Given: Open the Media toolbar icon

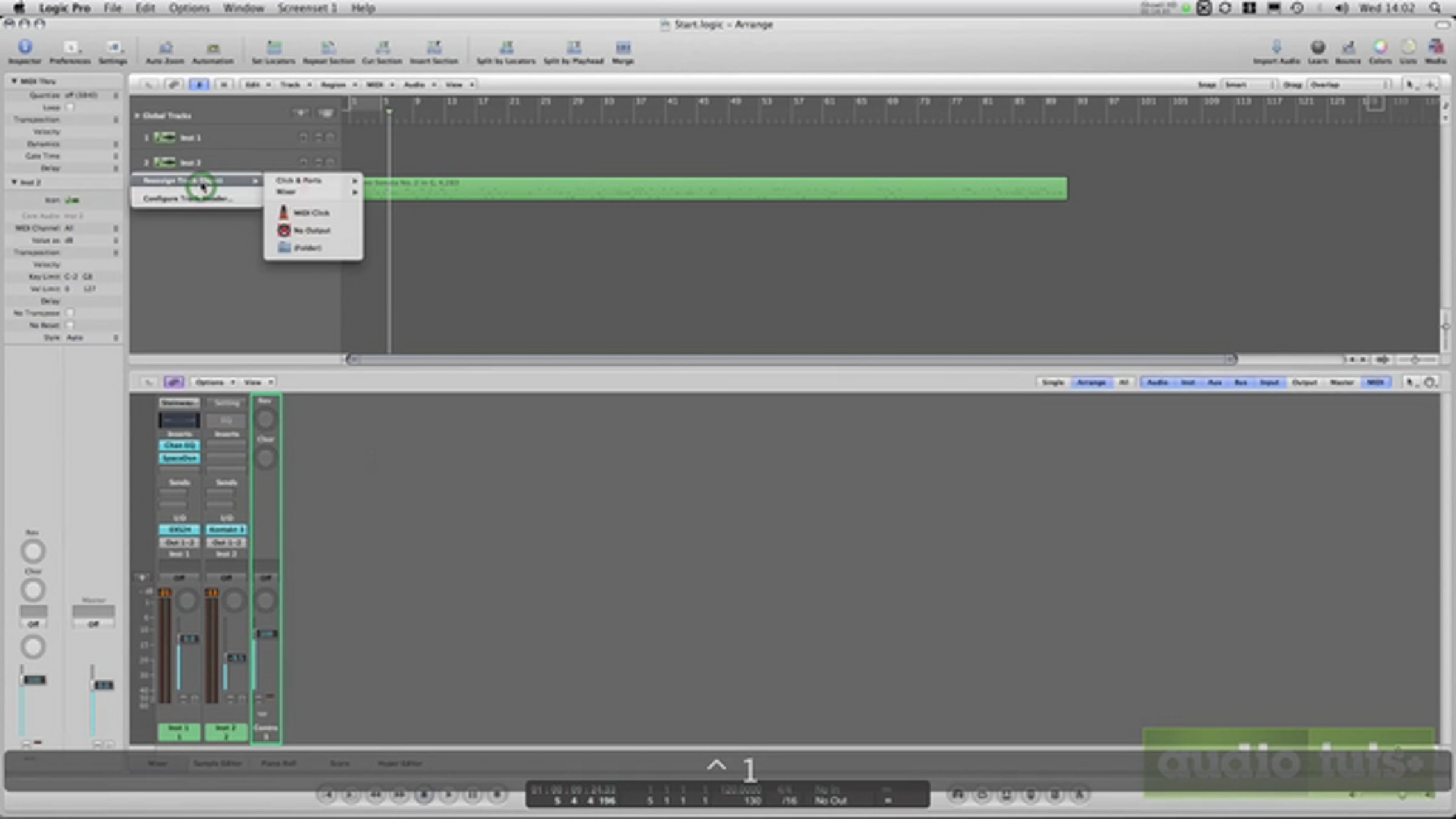Looking at the screenshot, I should 1435,52.
